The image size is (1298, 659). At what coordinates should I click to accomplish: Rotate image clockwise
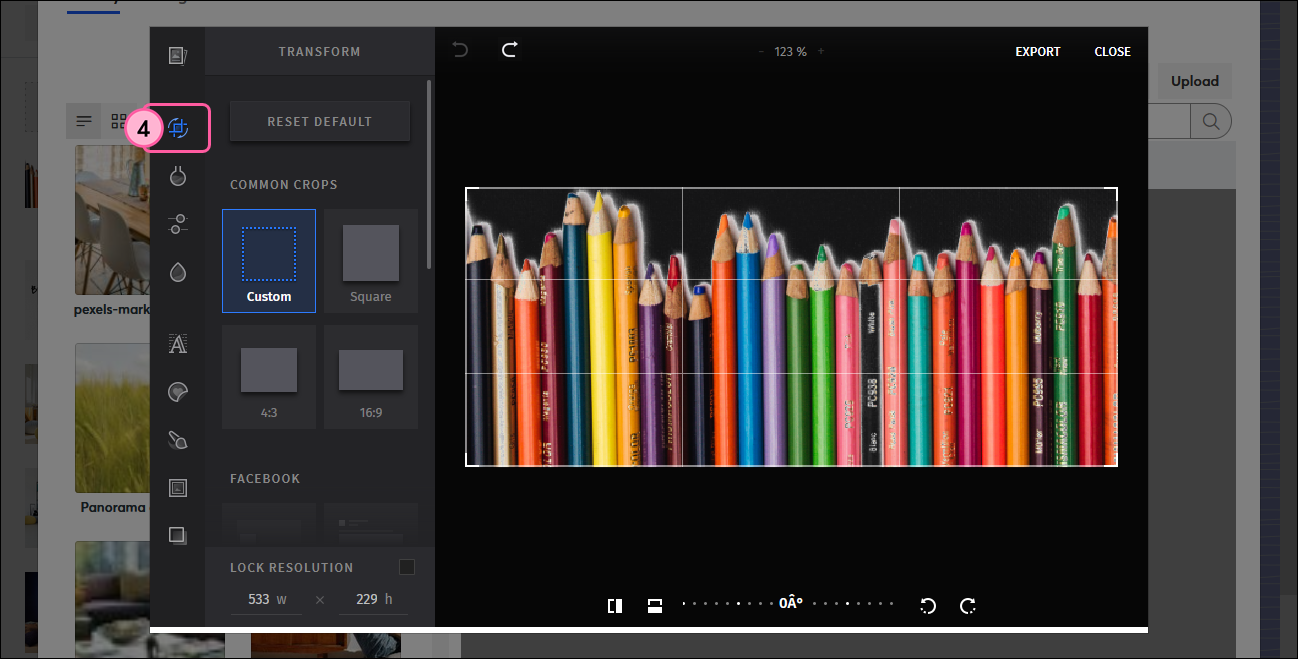click(x=967, y=605)
